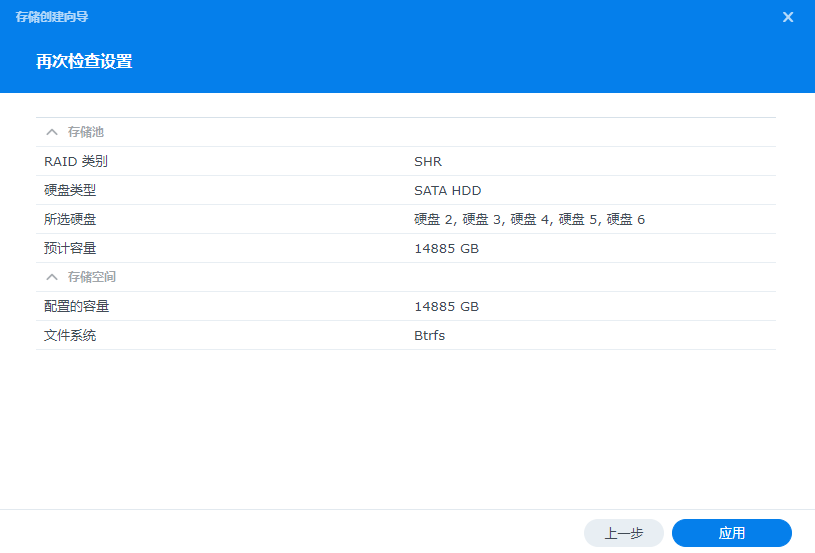Select the 文件系统 row label
This screenshot has height=553, width=815.
(x=70, y=335)
